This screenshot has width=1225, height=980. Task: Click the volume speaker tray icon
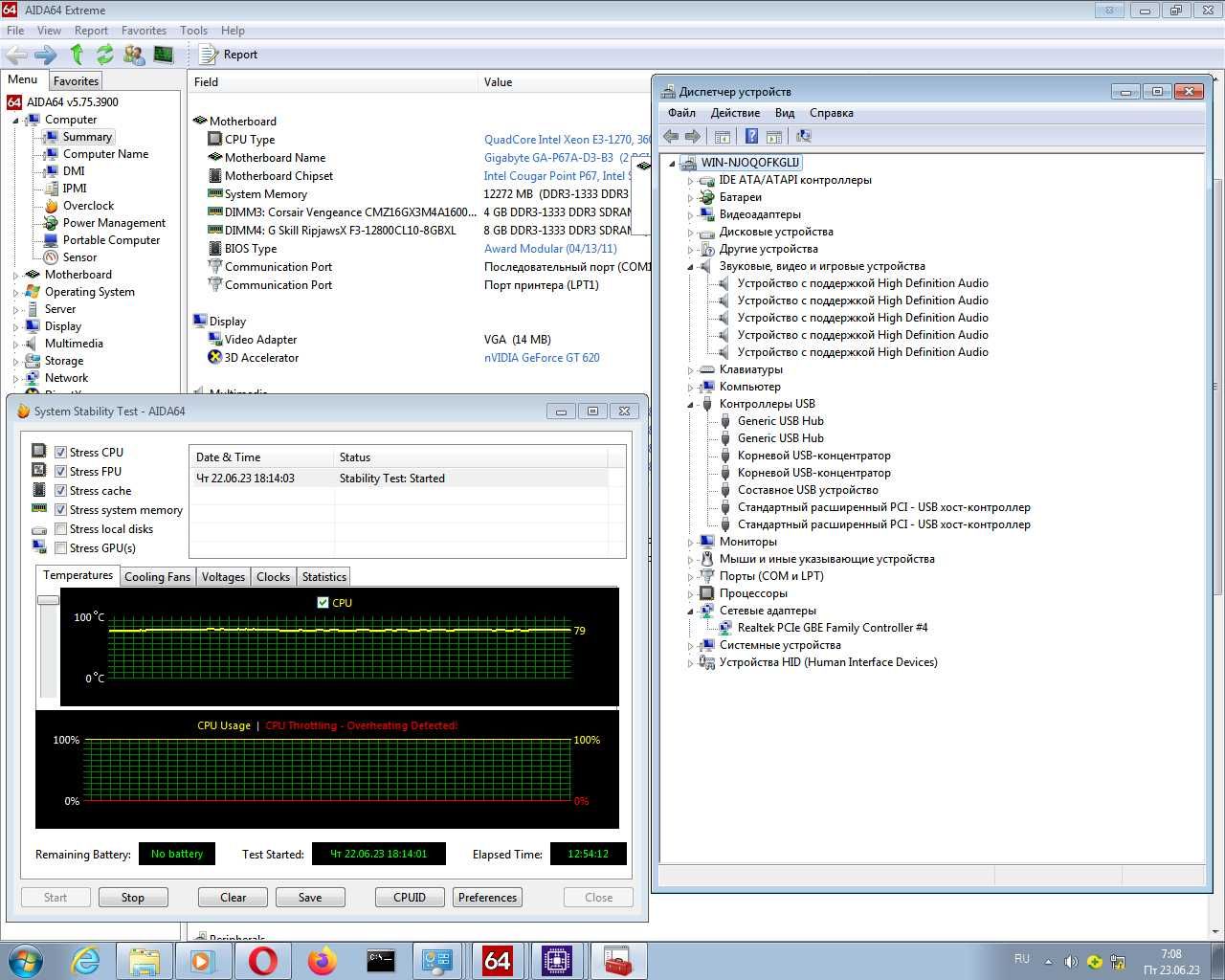pos(1071,962)
